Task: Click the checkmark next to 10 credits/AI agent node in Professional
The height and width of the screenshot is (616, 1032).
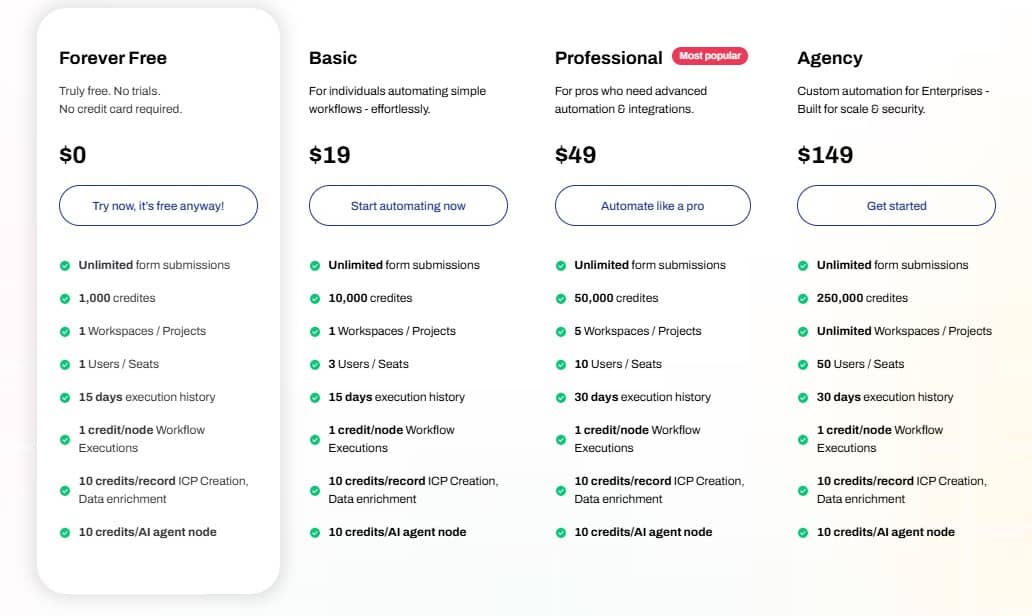Action: tap(560, 532)
